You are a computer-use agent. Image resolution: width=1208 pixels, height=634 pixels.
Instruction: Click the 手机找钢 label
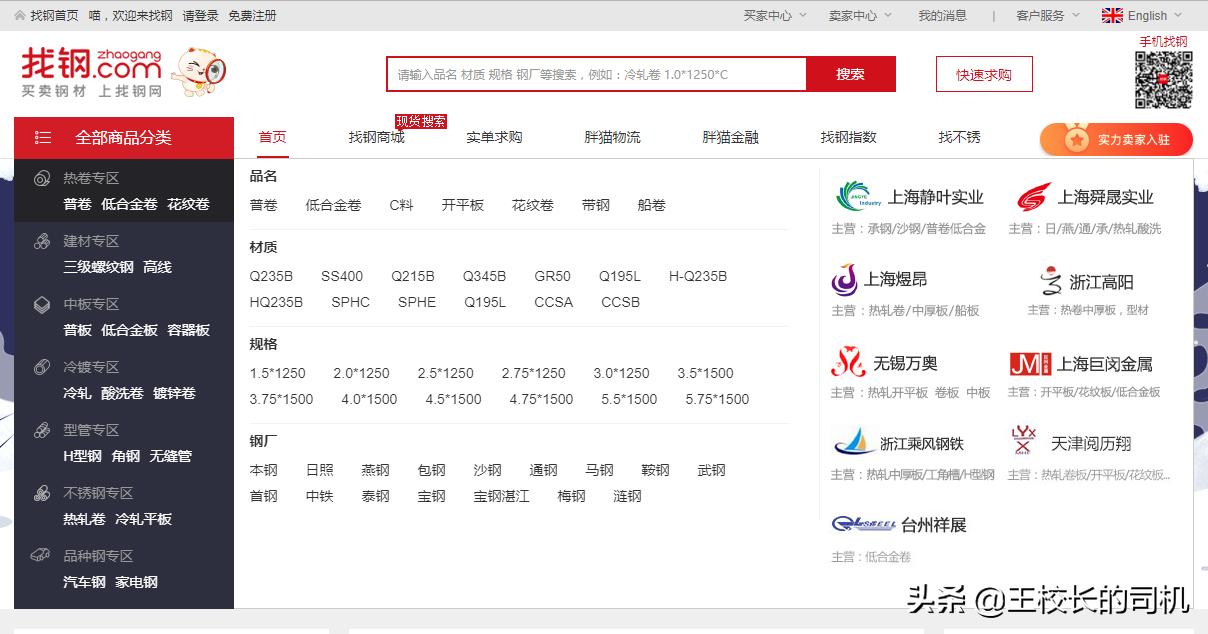(x=1163, y=42)
